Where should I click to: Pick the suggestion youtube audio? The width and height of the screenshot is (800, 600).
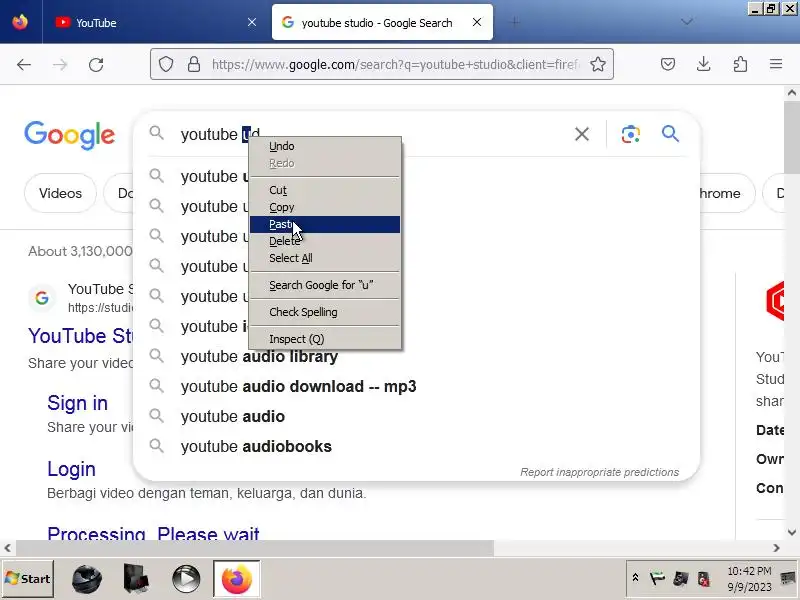(x=416, y=417)
